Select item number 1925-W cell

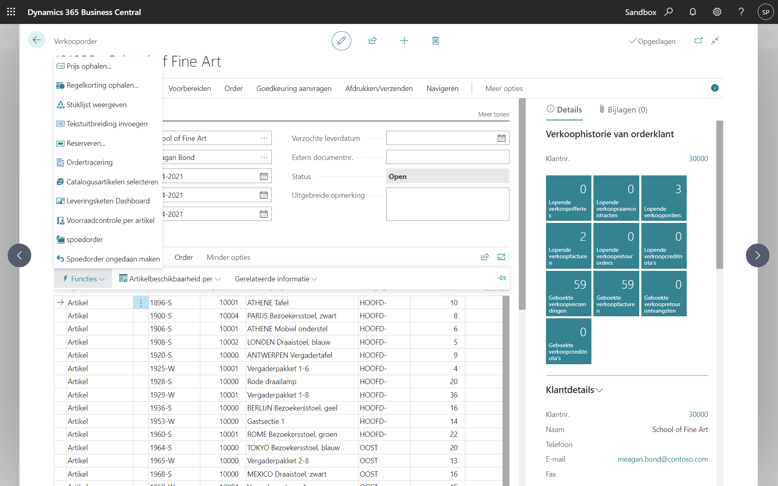(x=174, y=368)
